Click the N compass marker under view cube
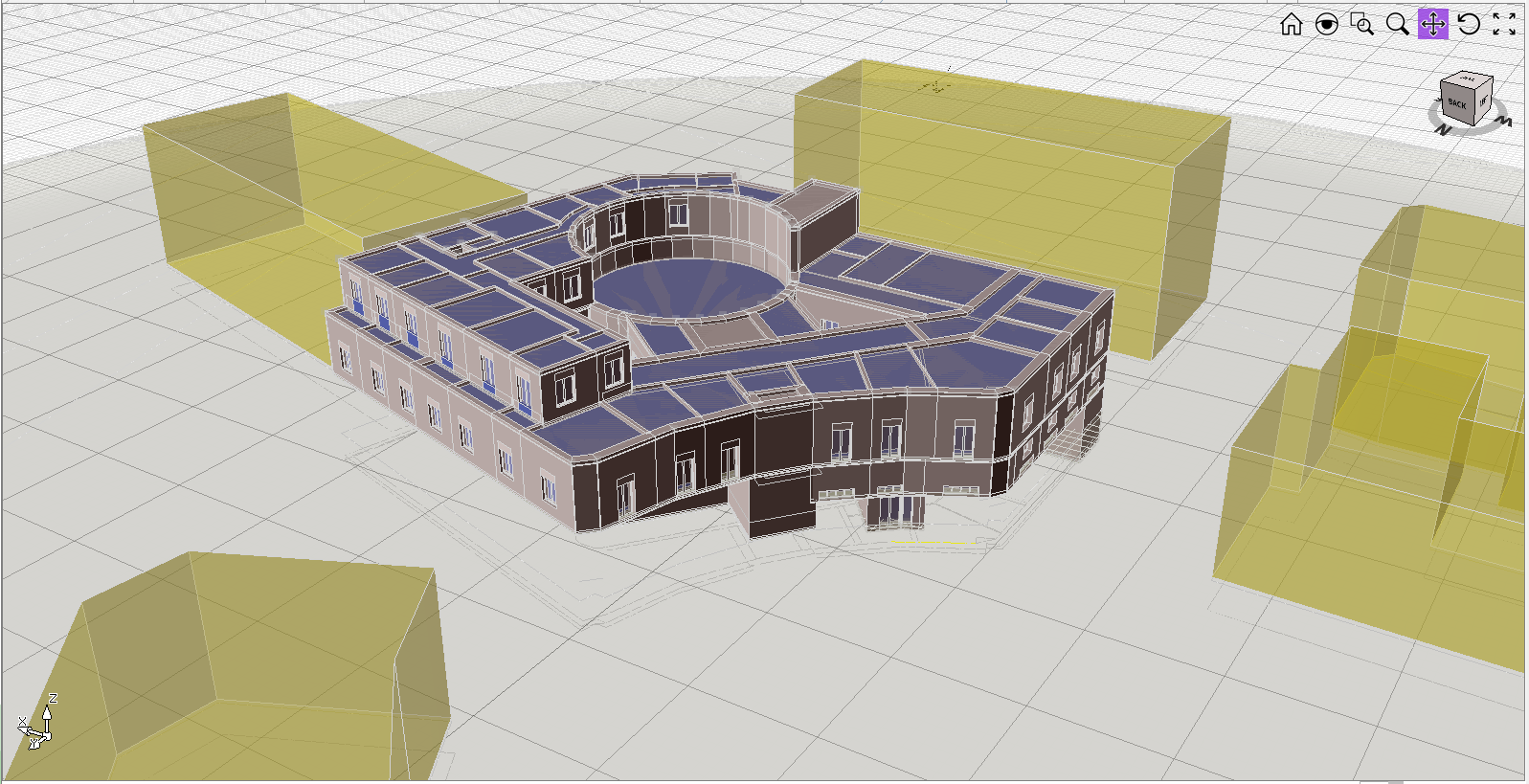The width and height of the screenshot is (1529, 784). (1443, 131)
